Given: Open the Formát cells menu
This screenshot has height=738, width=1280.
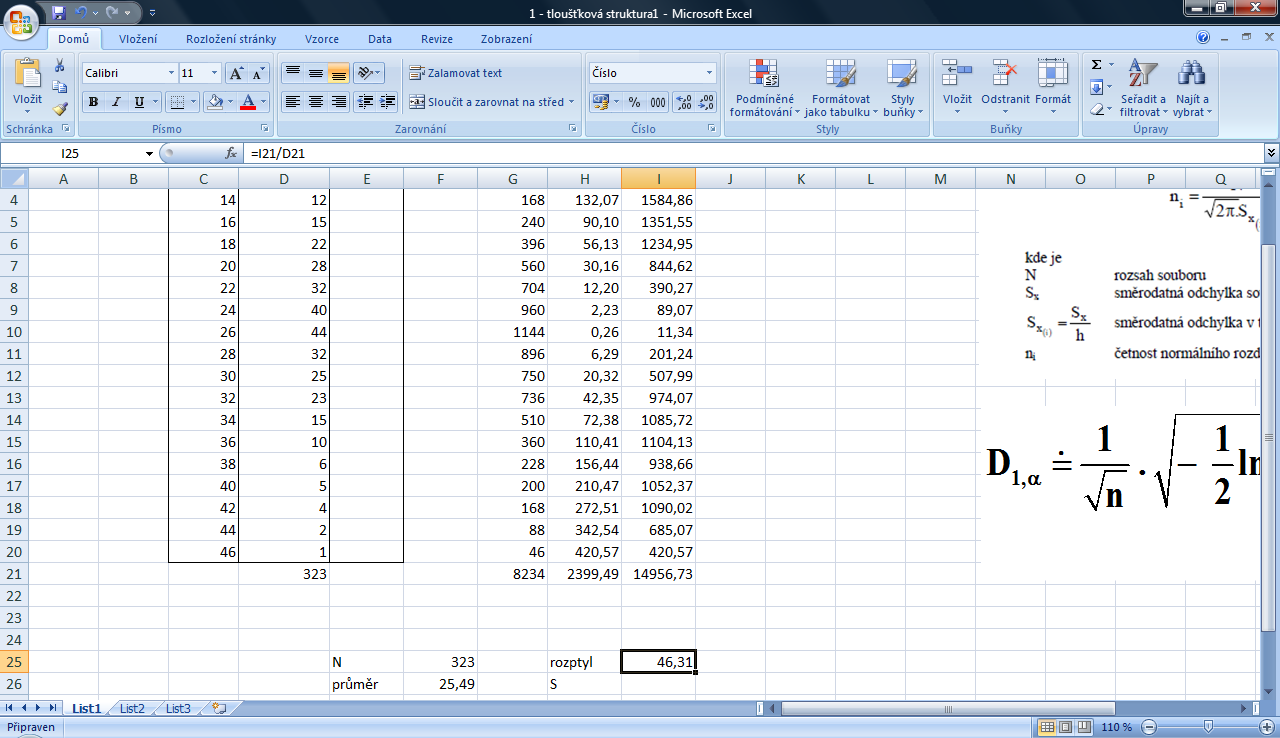Looking at the screenshot, I should tap(1053, 88).
